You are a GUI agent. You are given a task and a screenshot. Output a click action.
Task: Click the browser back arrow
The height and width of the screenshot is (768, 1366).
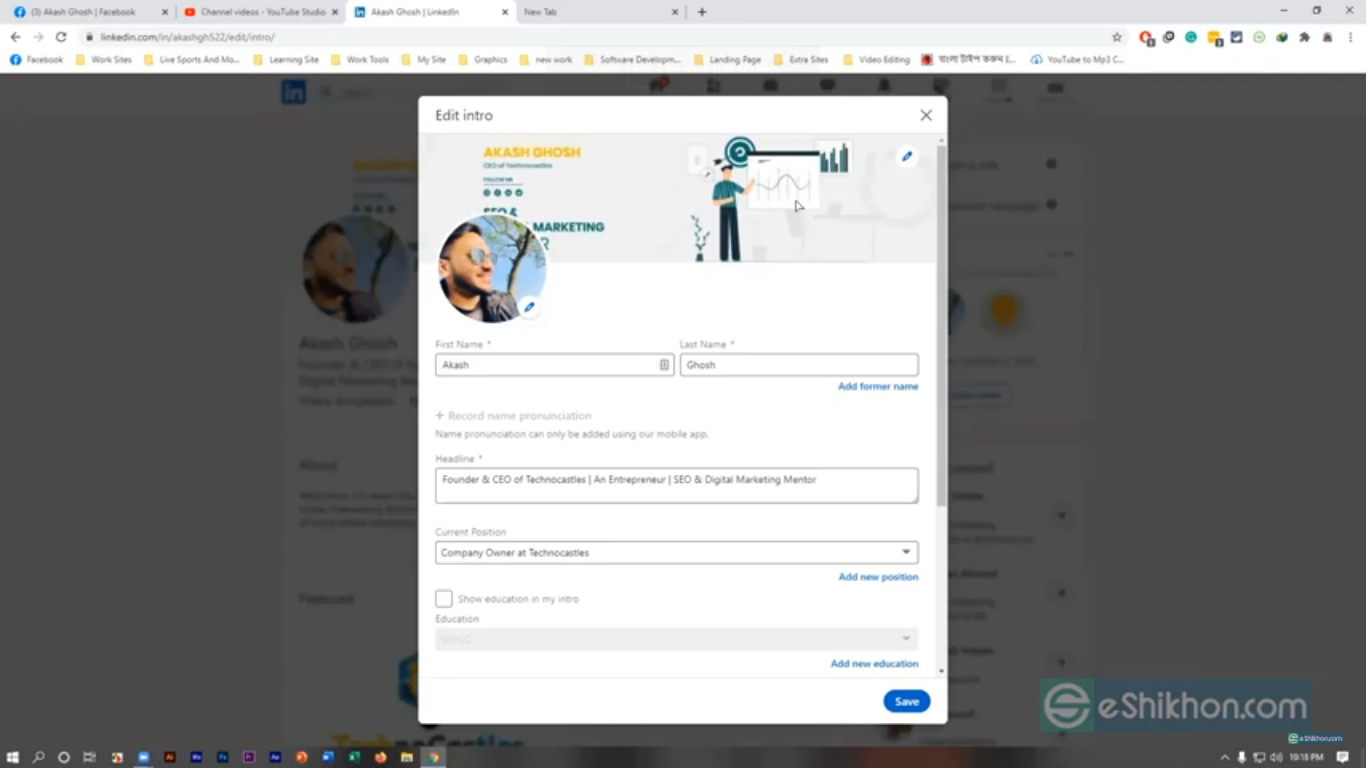point(15,37)
